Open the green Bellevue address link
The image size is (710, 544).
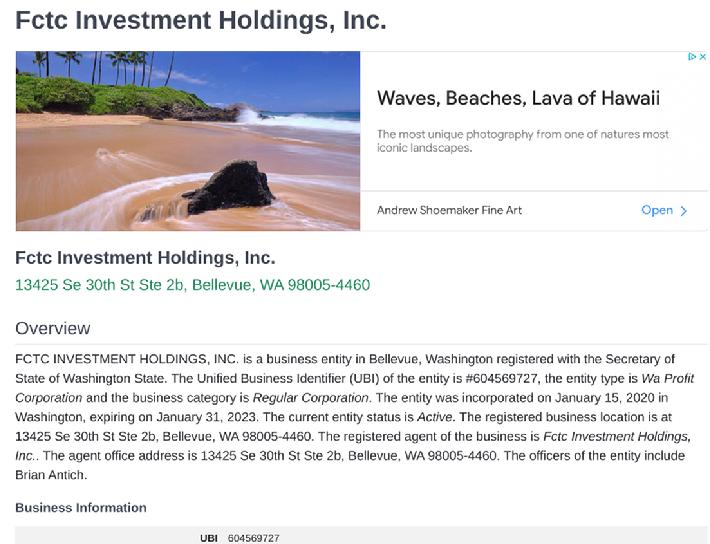[x=192, y=285]
